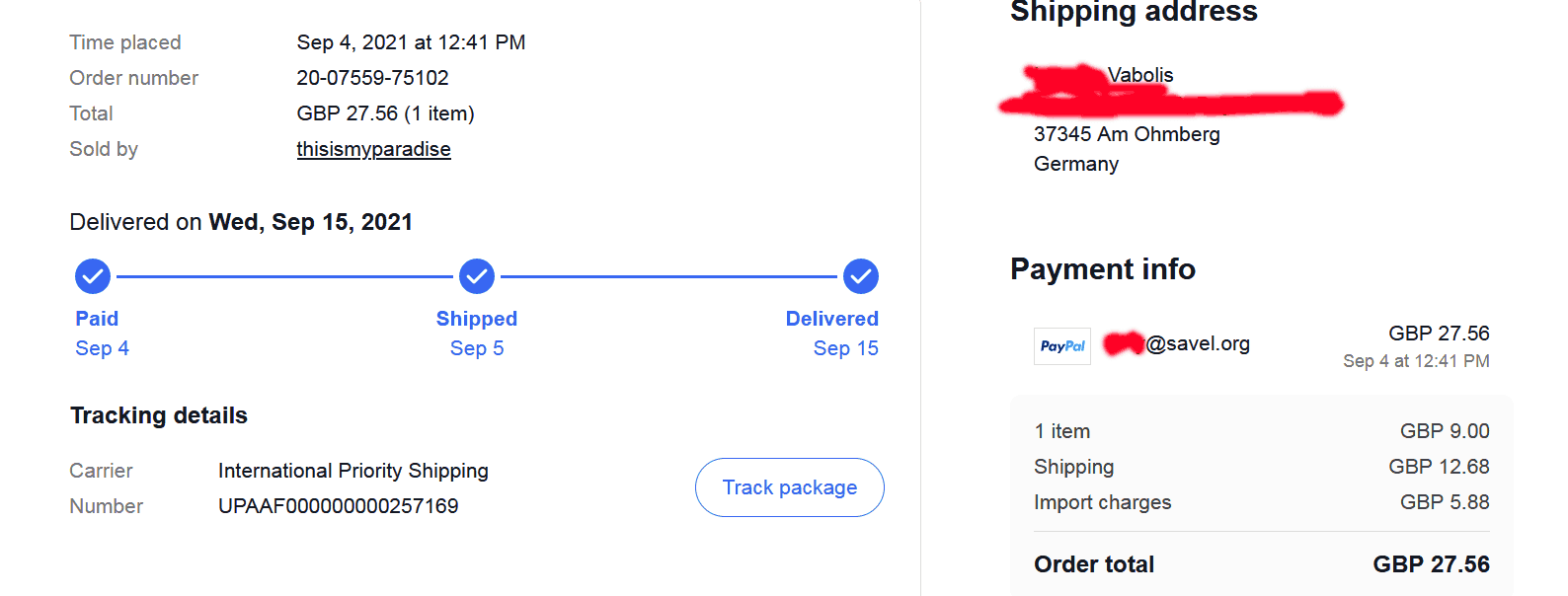The width and height of the screenshot is (1568, 596).
Task: Click the Delivered step checkmark icon
Action: (861, 277)
